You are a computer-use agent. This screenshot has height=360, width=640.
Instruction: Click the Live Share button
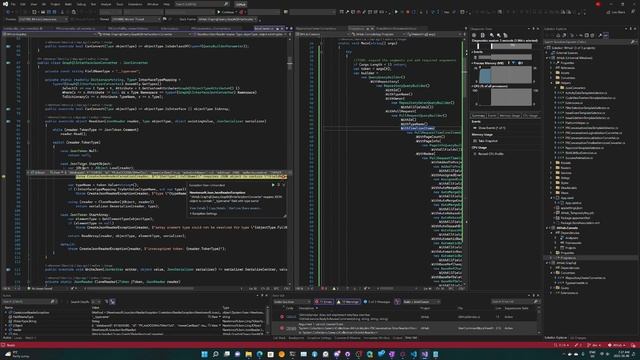click(x=616, y=12)
